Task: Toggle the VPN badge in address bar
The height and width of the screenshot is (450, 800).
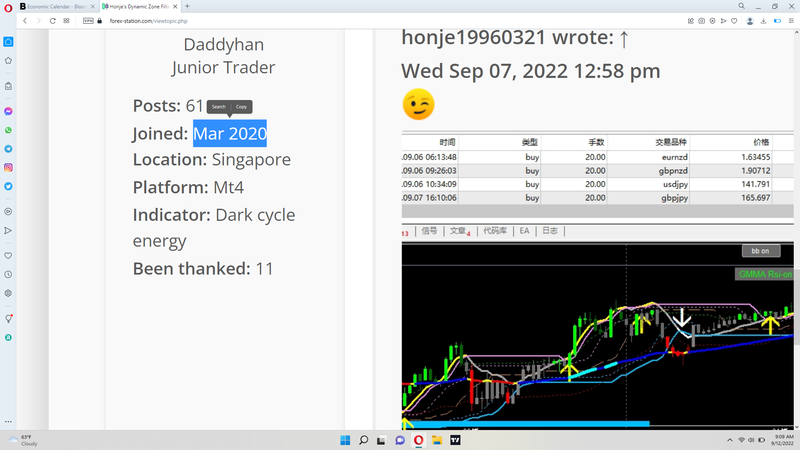Action: 88,21
